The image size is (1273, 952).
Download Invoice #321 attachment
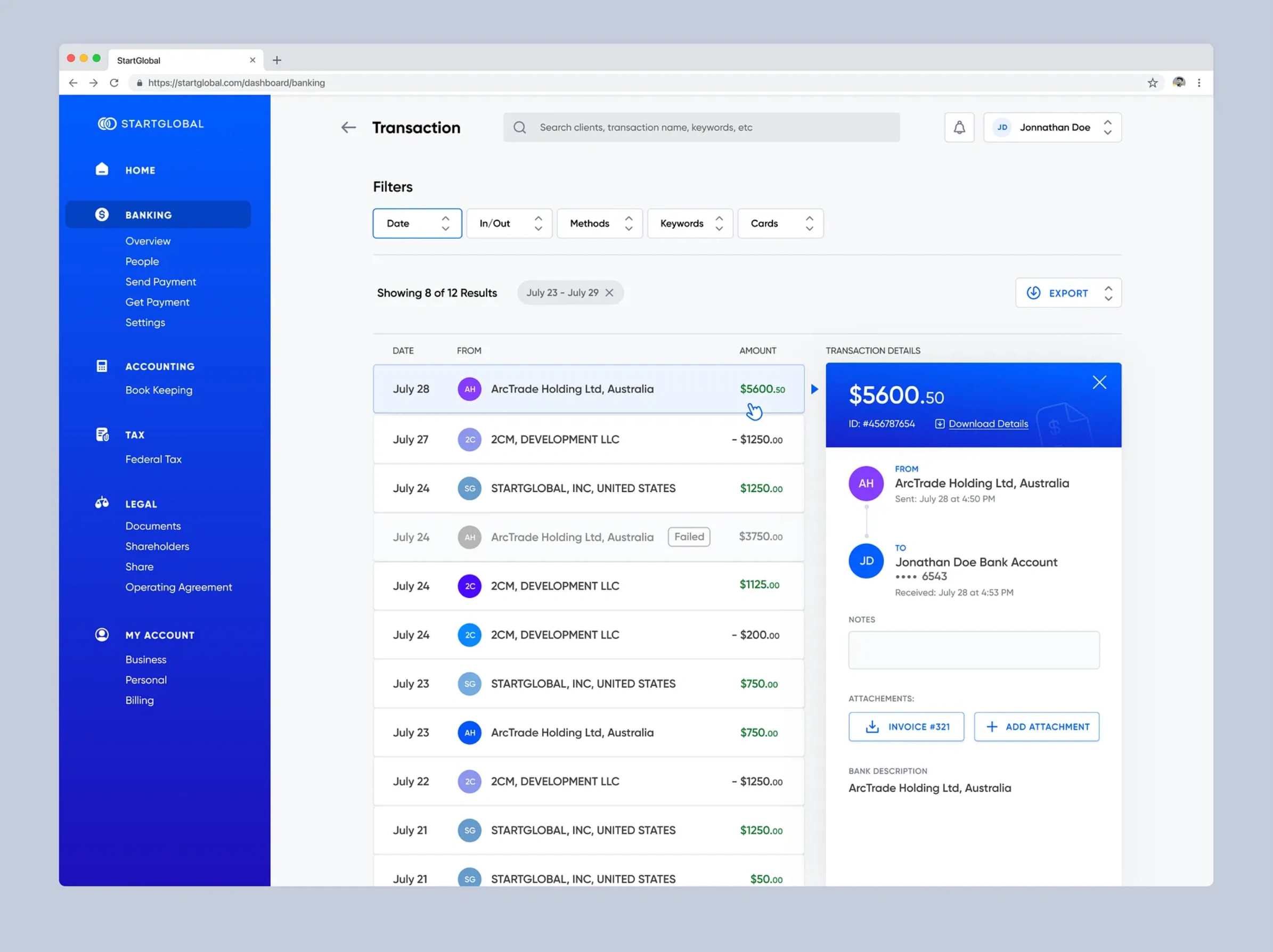click(907, 727)
